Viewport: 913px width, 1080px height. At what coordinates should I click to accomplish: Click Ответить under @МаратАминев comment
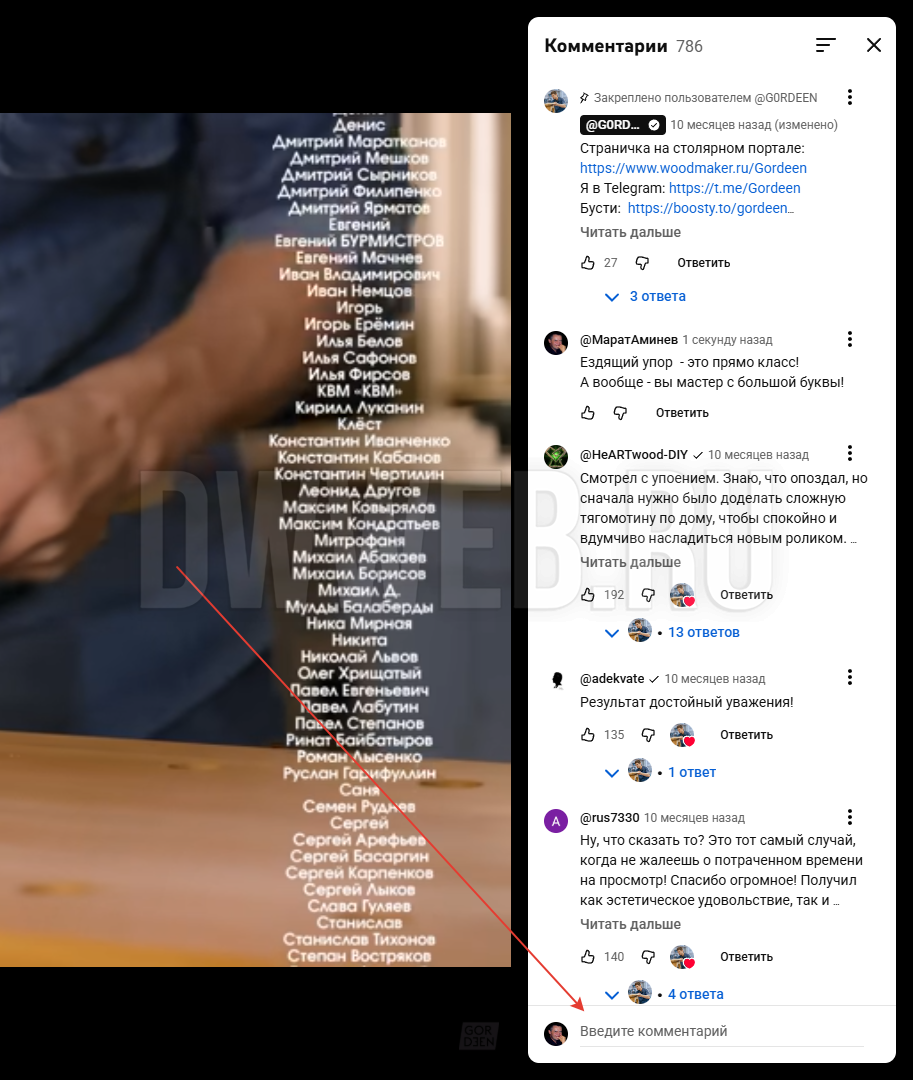(x=682, y=413)
